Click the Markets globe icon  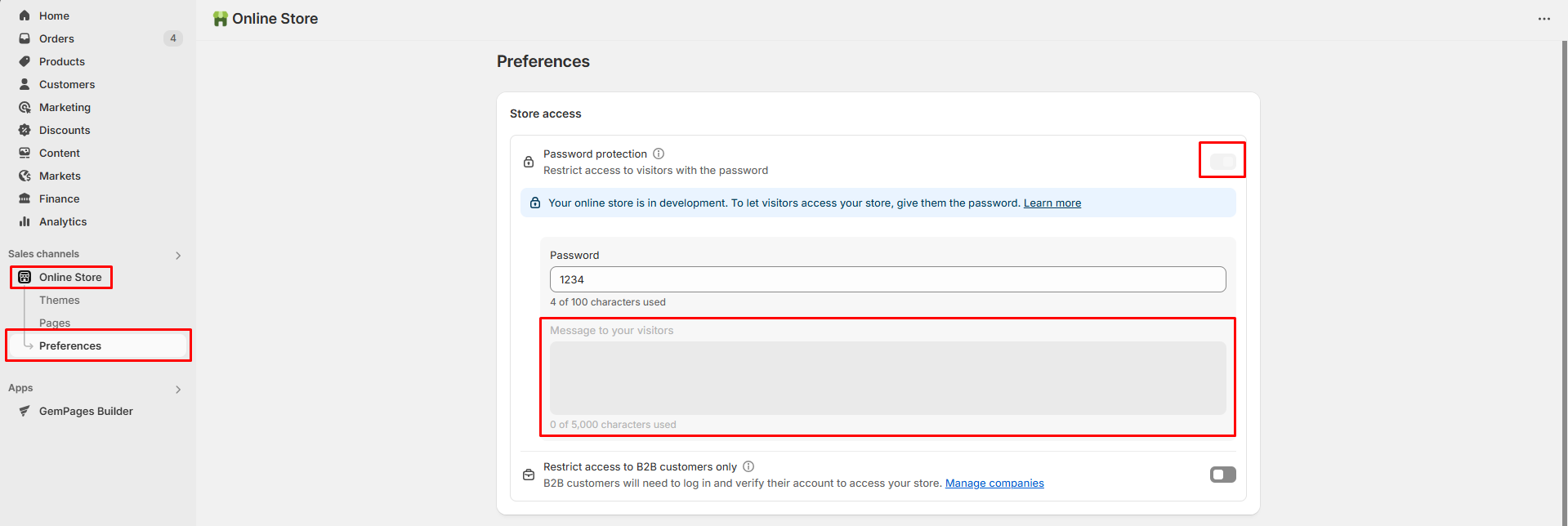[25, 176]
